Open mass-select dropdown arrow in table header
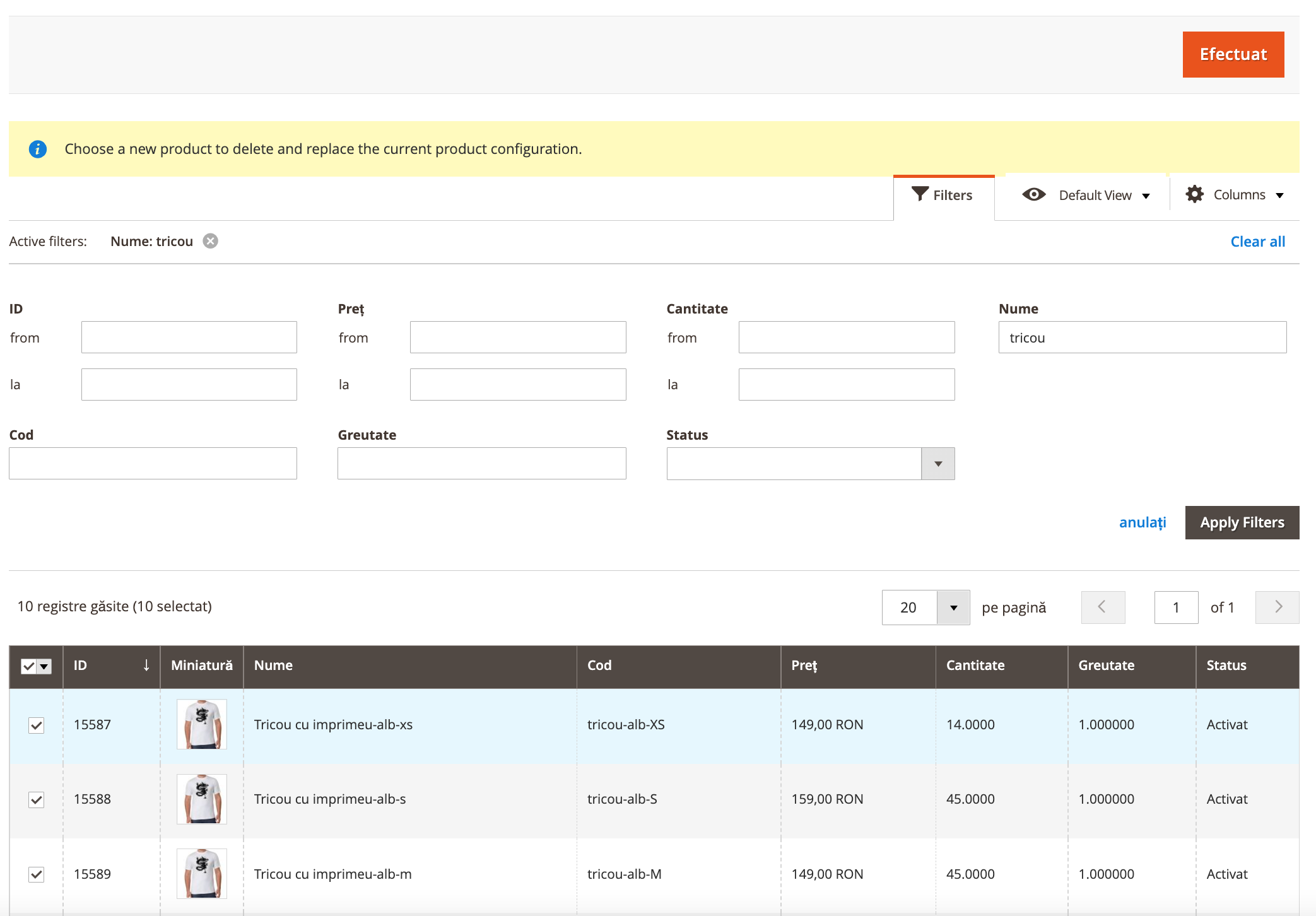The width and height of the screenshot is (1316, 916). [x=44, y=666]
